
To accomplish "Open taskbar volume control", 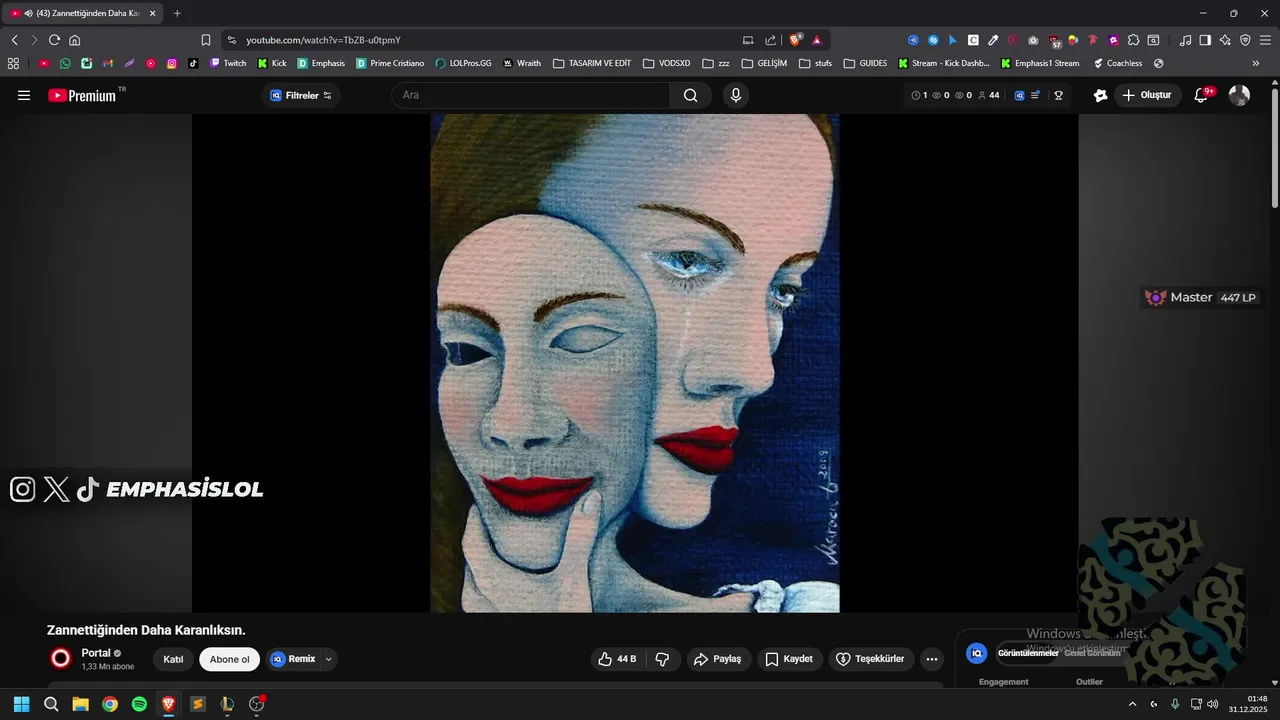I will click(1212, 704).
